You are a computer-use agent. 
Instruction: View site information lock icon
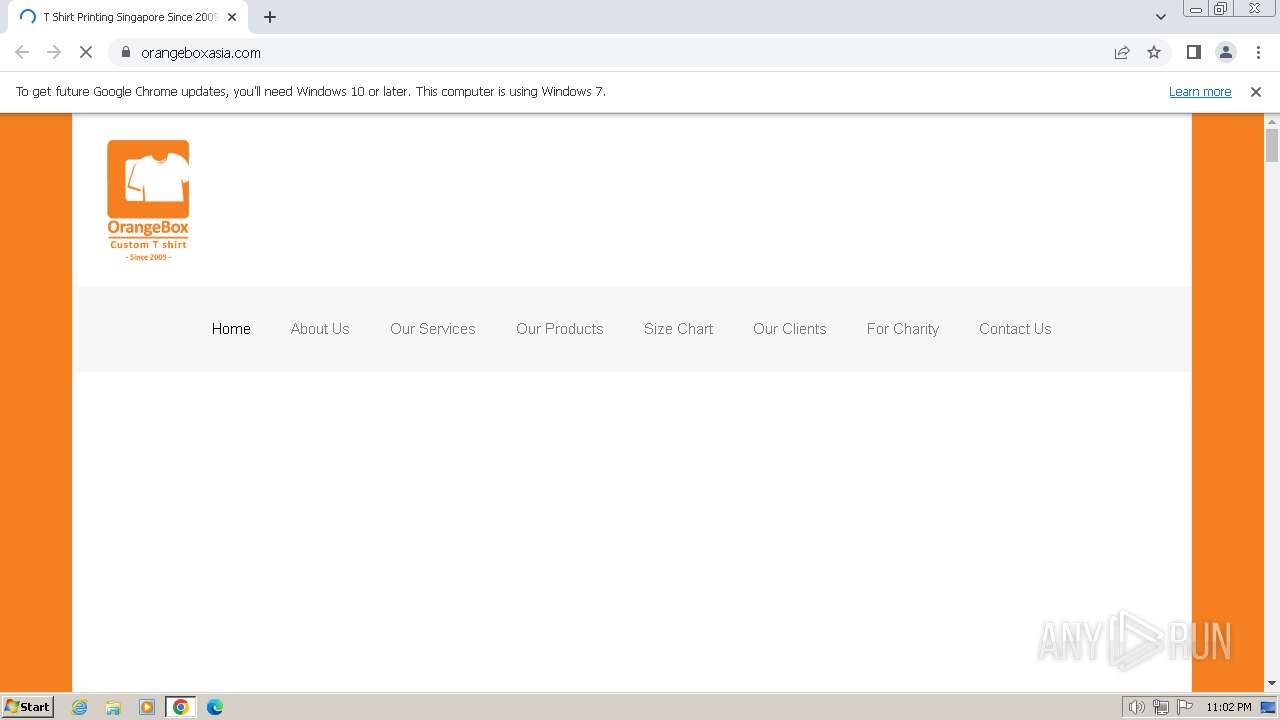[x=126, y=52]
